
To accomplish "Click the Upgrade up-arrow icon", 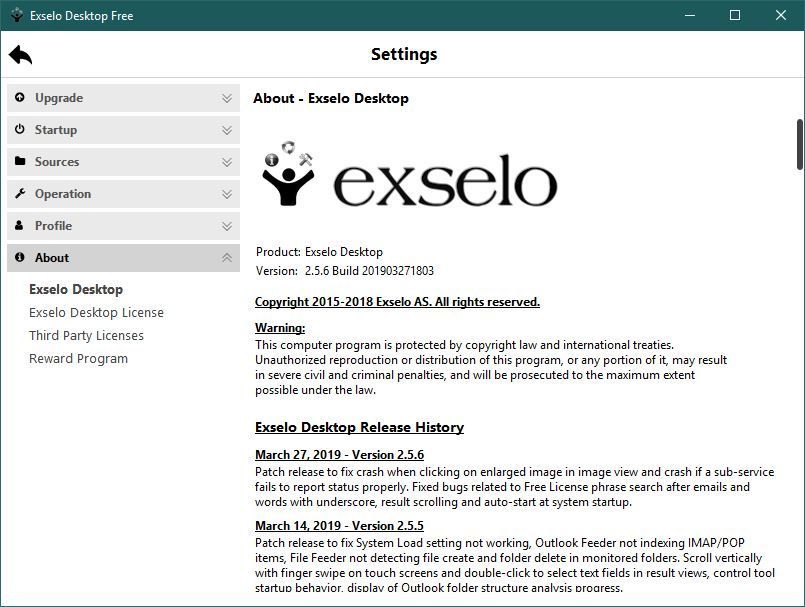I will 20,97.
